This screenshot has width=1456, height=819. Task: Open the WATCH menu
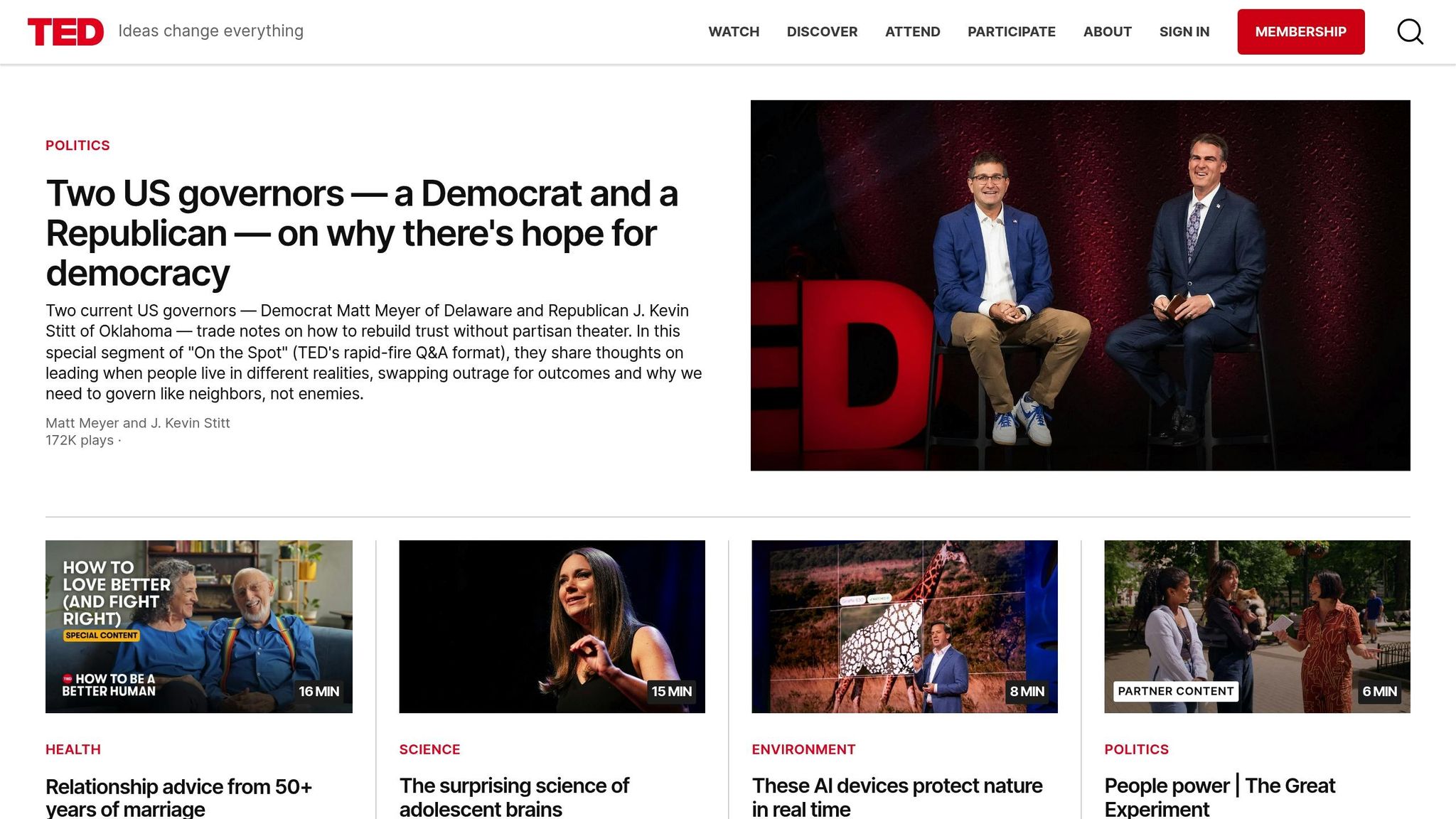[x=734, y=32]
